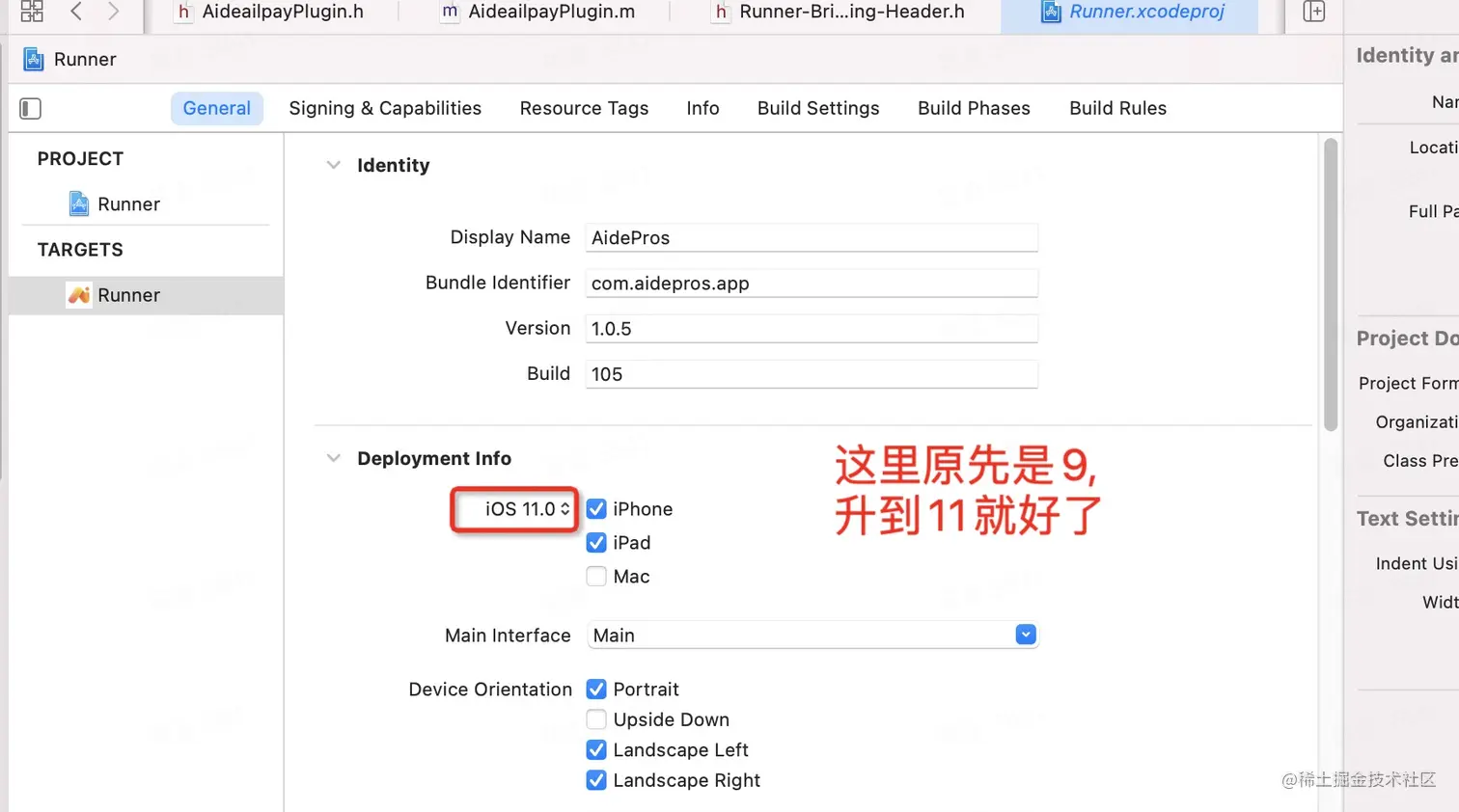Open the related items grid icon
The height and width of the screenshot is (812, 1459).
pyautogui.click(x=32, y=12)
